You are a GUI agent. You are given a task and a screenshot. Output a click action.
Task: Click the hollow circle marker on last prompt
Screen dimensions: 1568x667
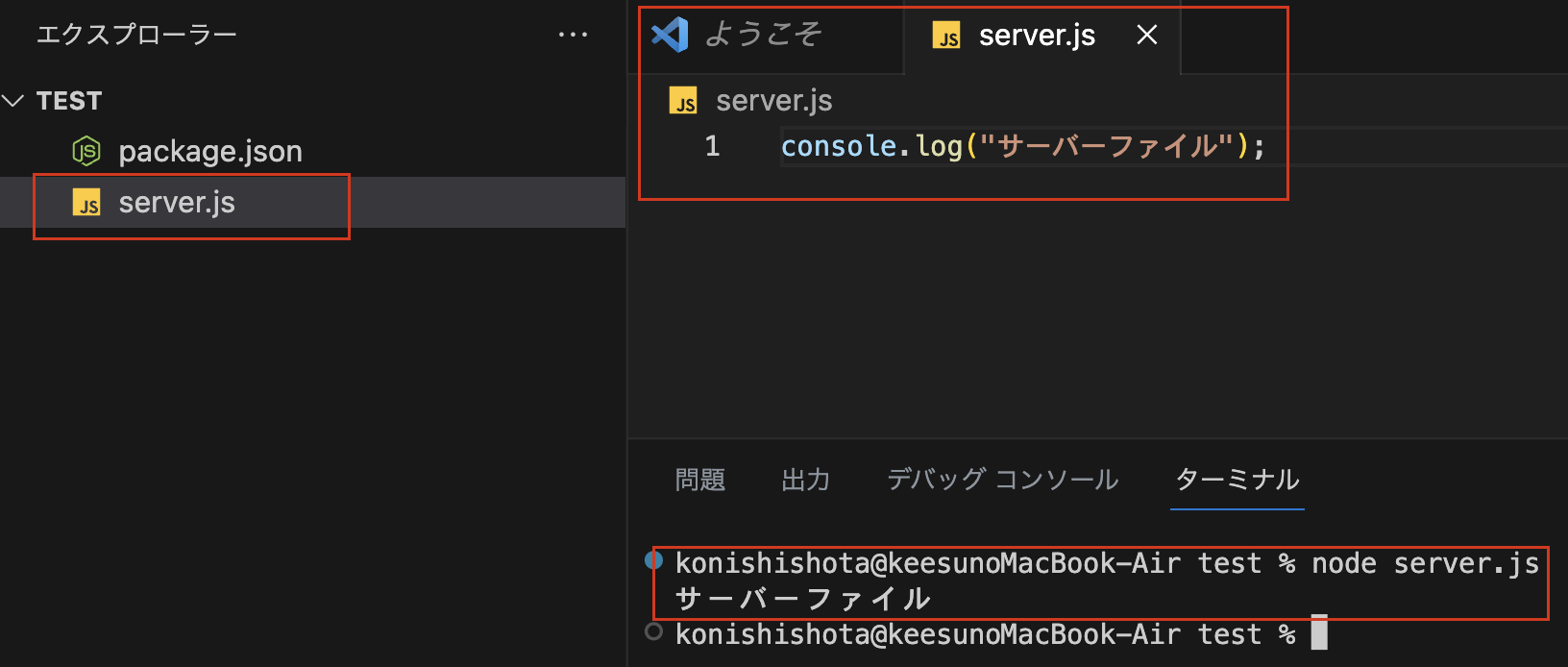(x=654, y=631)
